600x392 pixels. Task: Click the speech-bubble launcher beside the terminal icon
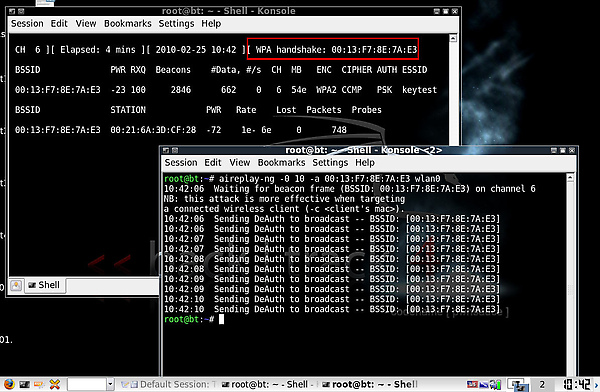(39, 384)
